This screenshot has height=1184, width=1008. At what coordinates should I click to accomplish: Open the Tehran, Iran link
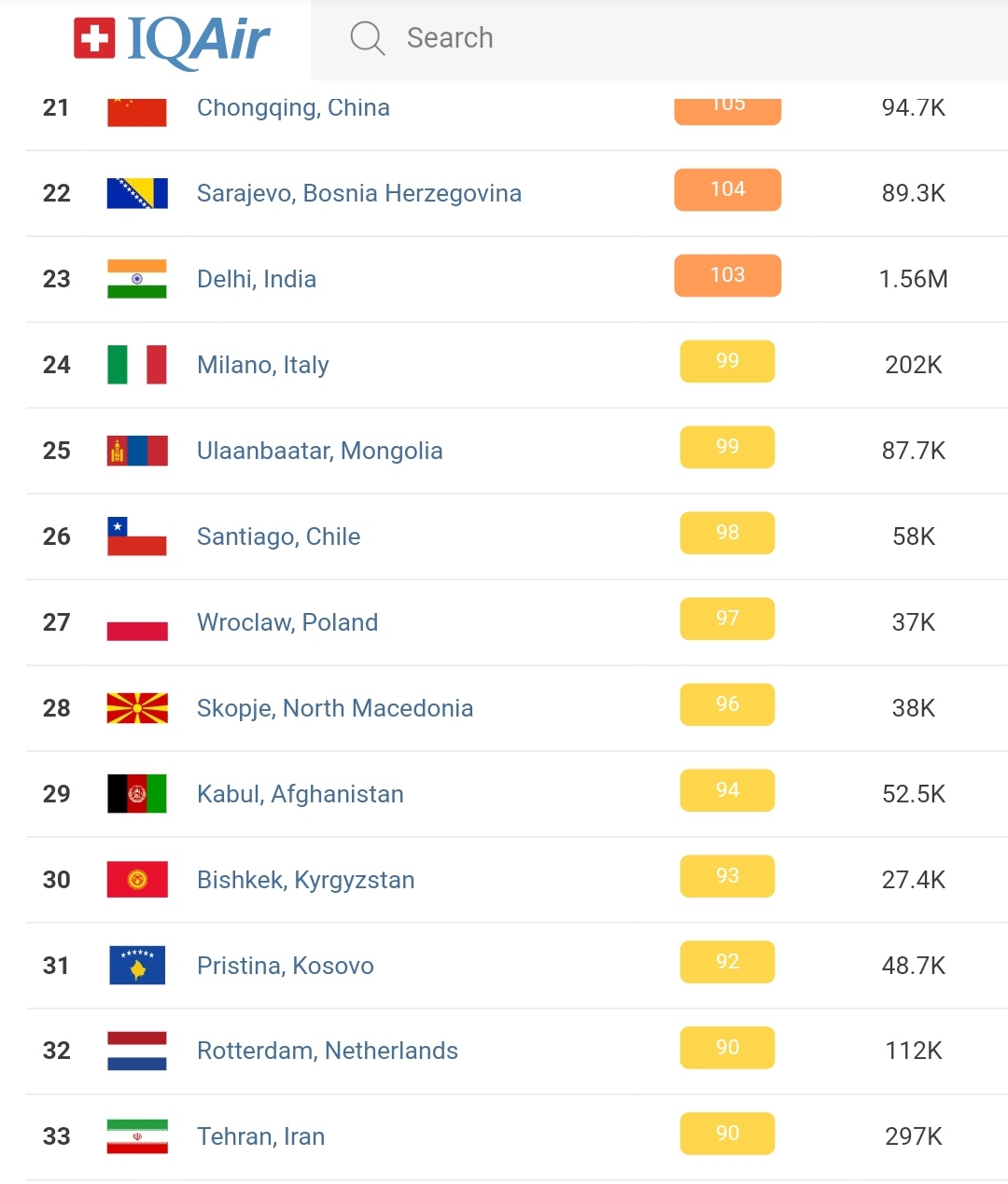pyautogui.click(x=260, y=1136)
